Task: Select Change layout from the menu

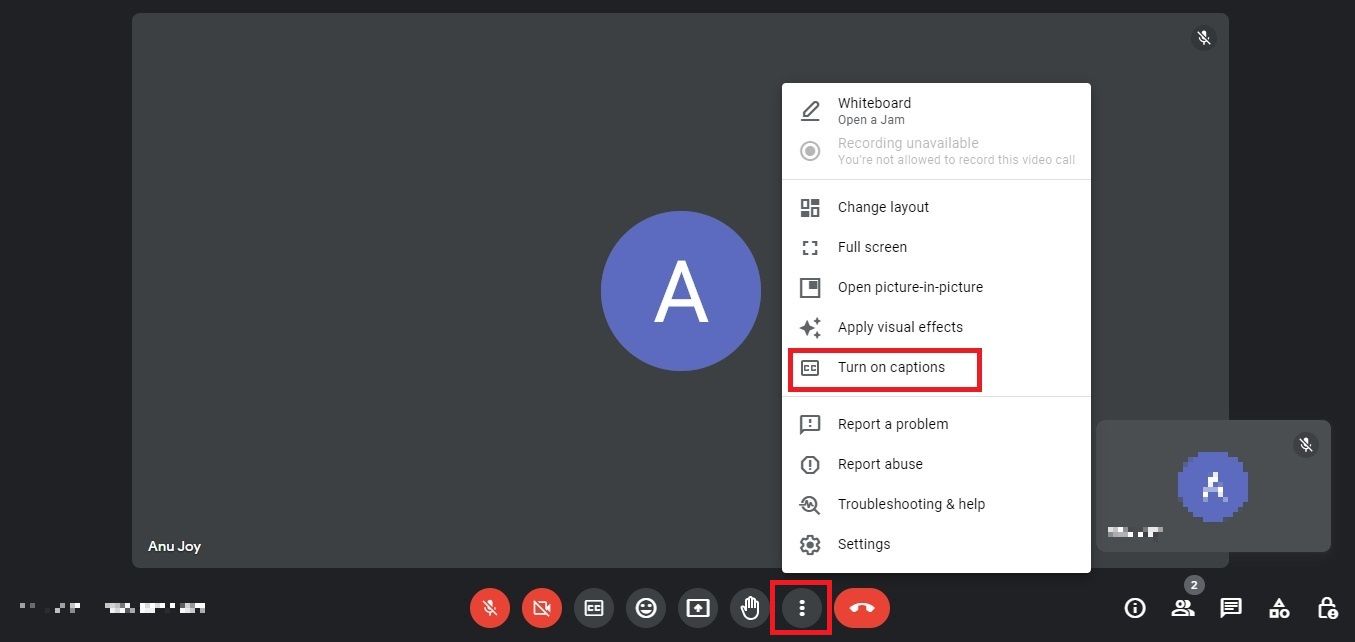Action: pyautogui.click(x=883, y=207)
